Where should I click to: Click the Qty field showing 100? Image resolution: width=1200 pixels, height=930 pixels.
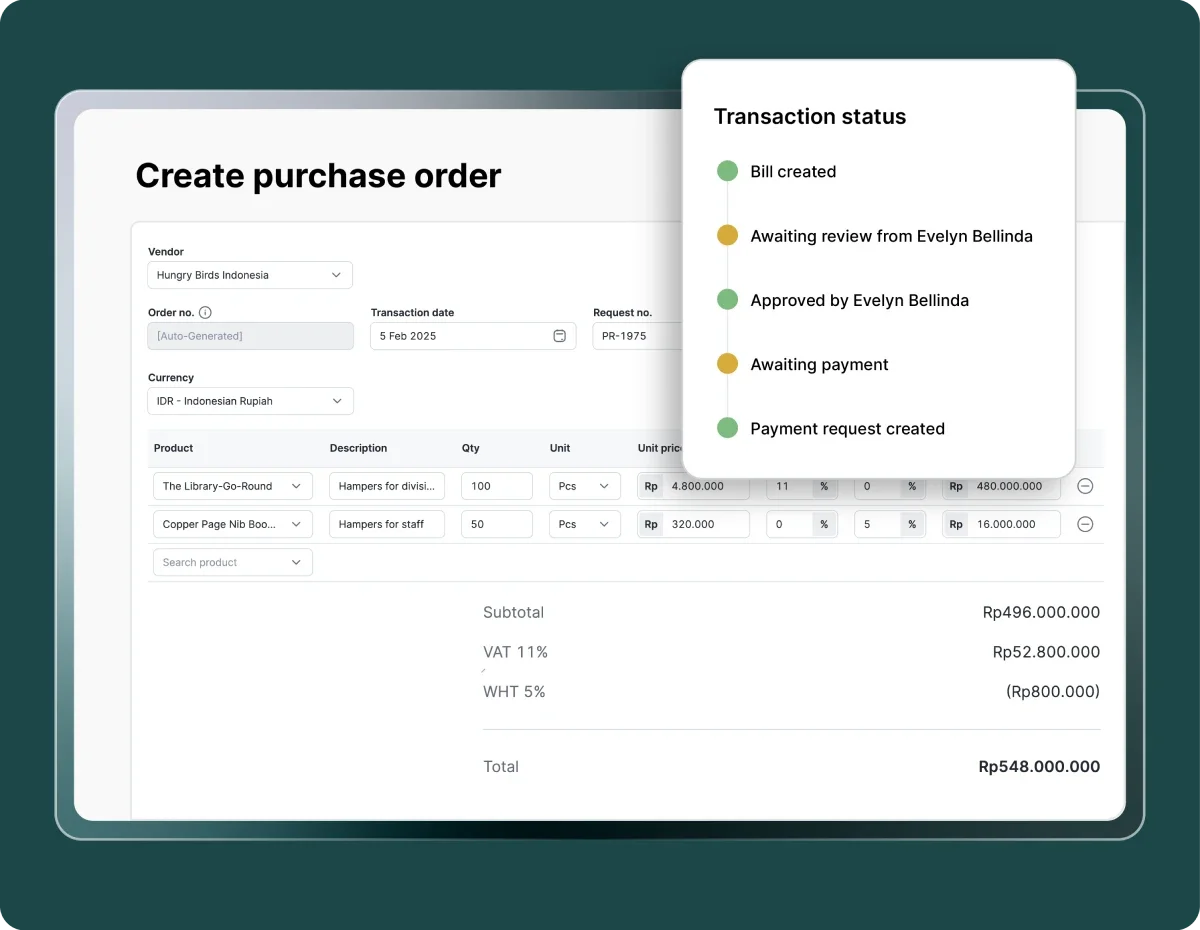496,486
